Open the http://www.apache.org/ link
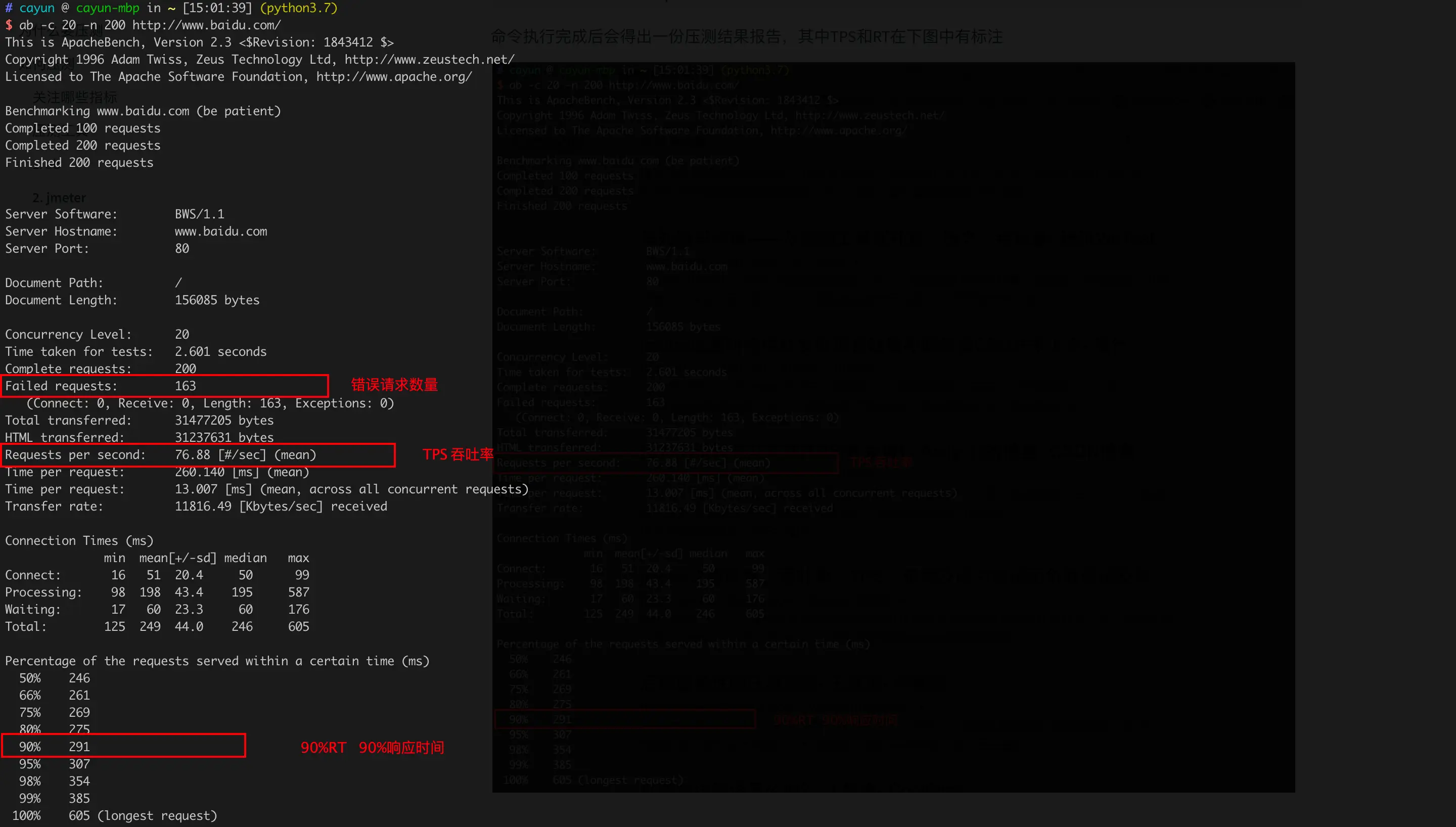The height and width of the screenshot is (827, 1456). [393, 77]
